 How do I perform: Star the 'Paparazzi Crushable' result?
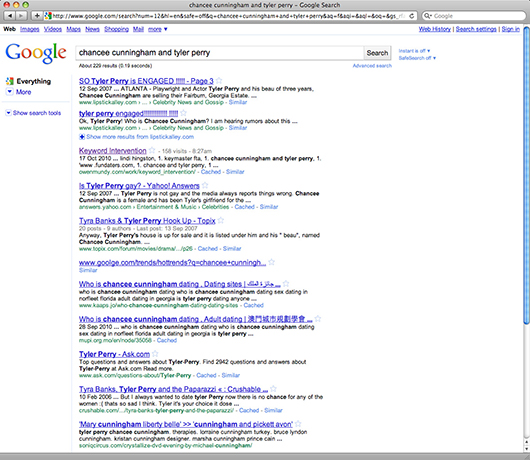(x=273, y=389)
